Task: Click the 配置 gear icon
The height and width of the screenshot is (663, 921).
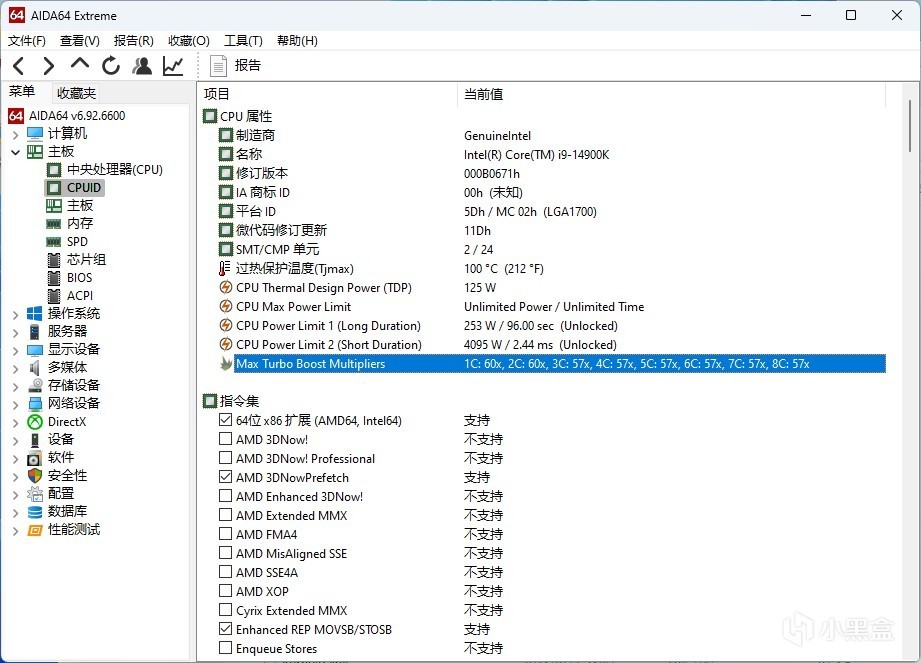Action: point(35,494)
